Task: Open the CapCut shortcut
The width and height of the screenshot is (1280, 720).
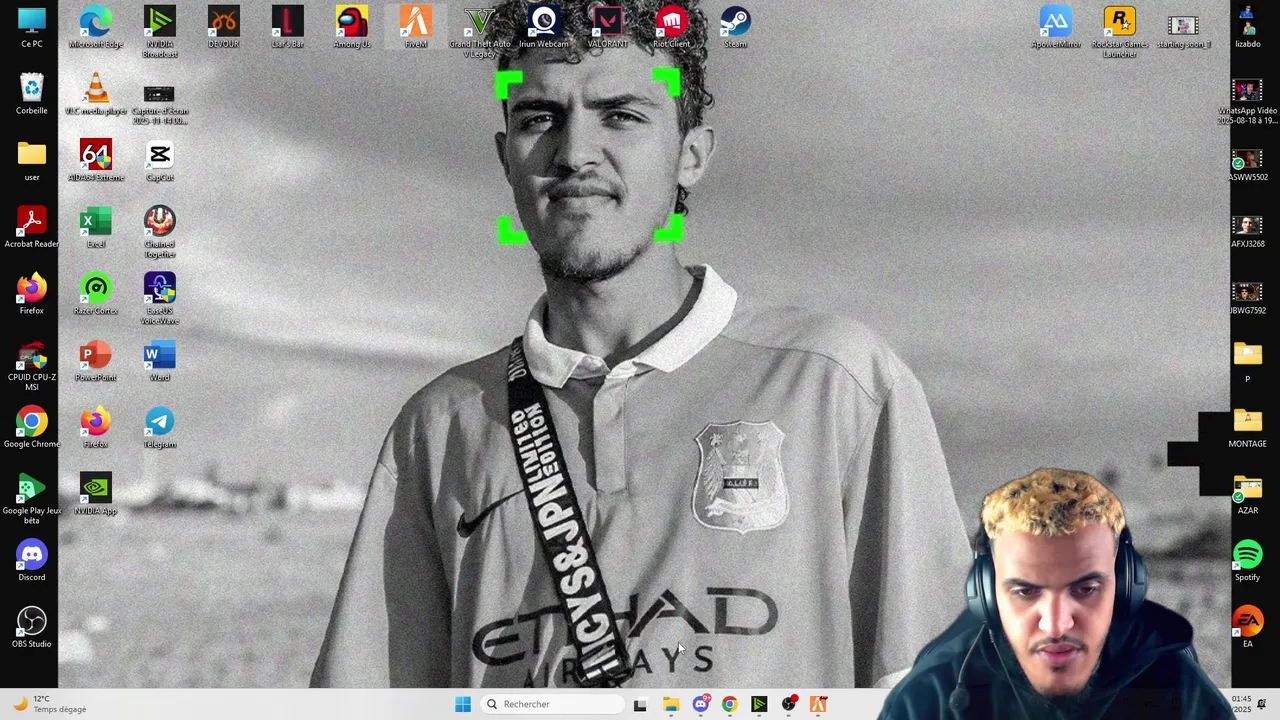Action: 159,160
